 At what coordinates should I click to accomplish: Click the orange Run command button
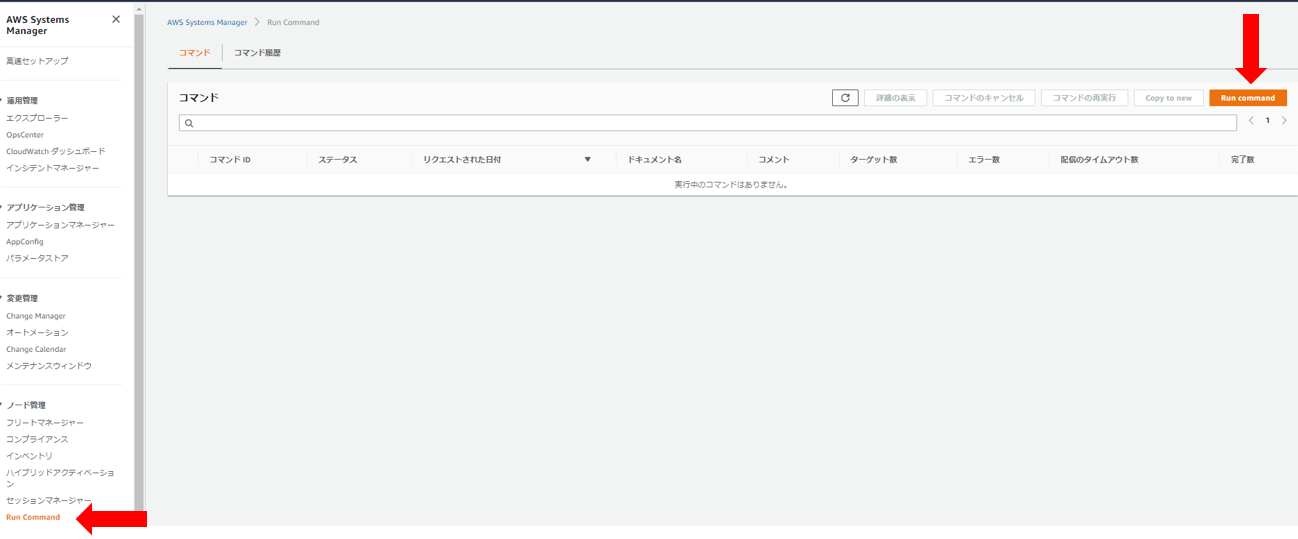[1248, 98]
